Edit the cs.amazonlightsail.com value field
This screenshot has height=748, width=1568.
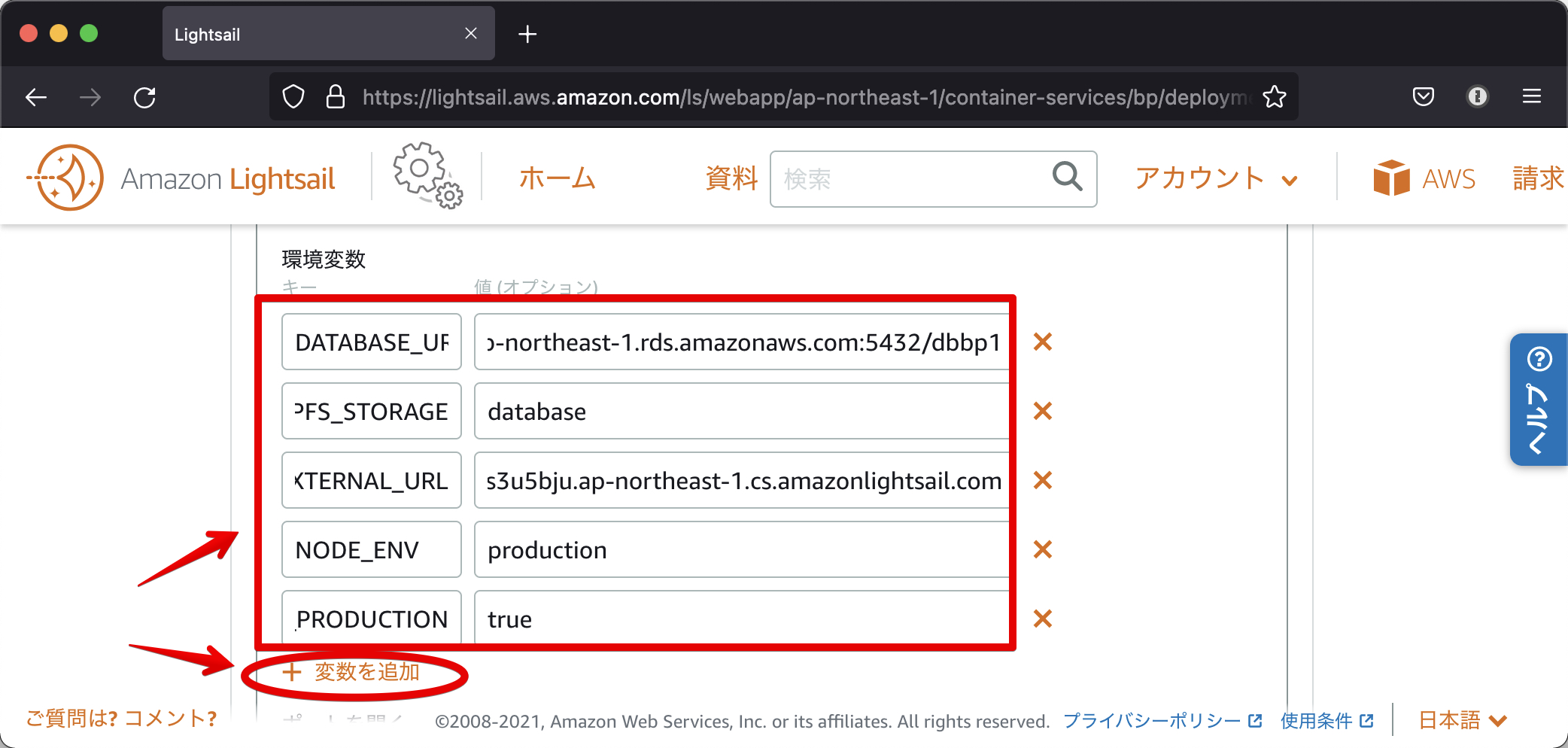(x=743, y=480)
